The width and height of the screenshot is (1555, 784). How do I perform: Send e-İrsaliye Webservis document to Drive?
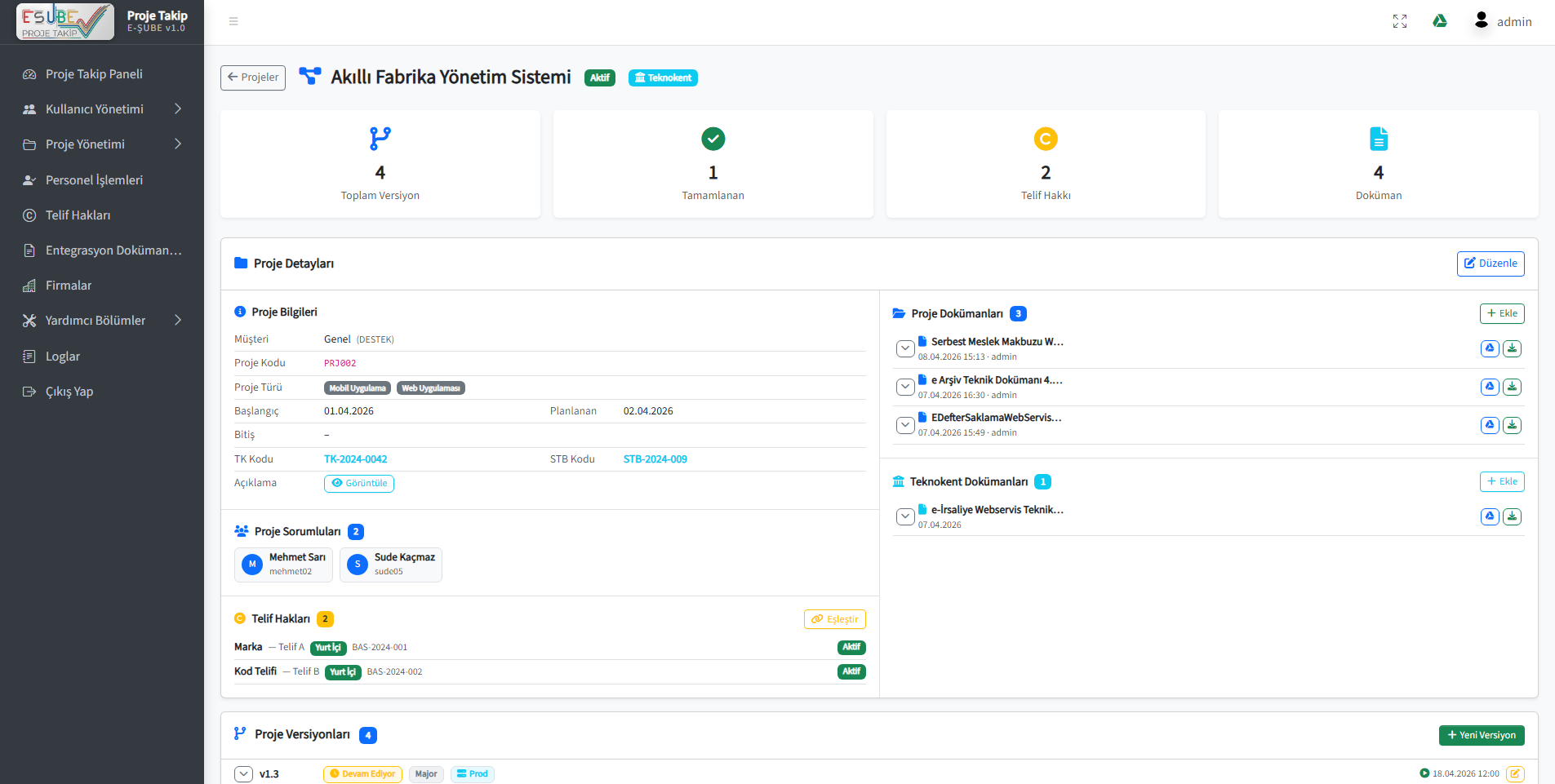[1490, 516]
